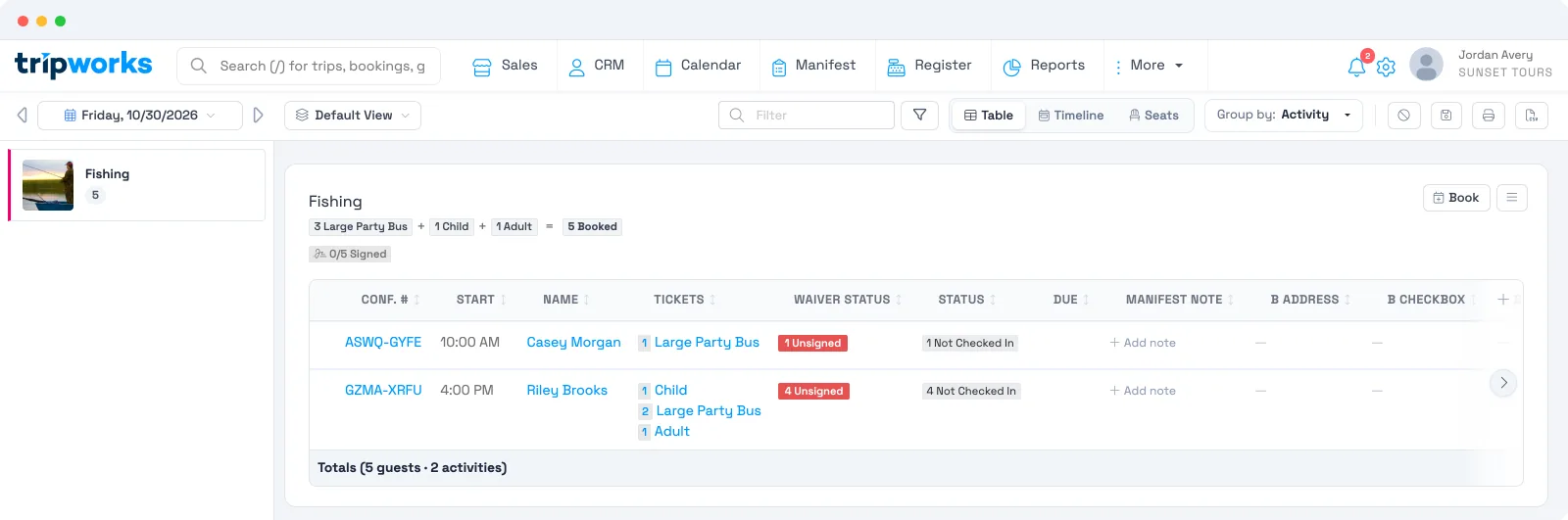Open the CRM menu

(x=596, y=66)
